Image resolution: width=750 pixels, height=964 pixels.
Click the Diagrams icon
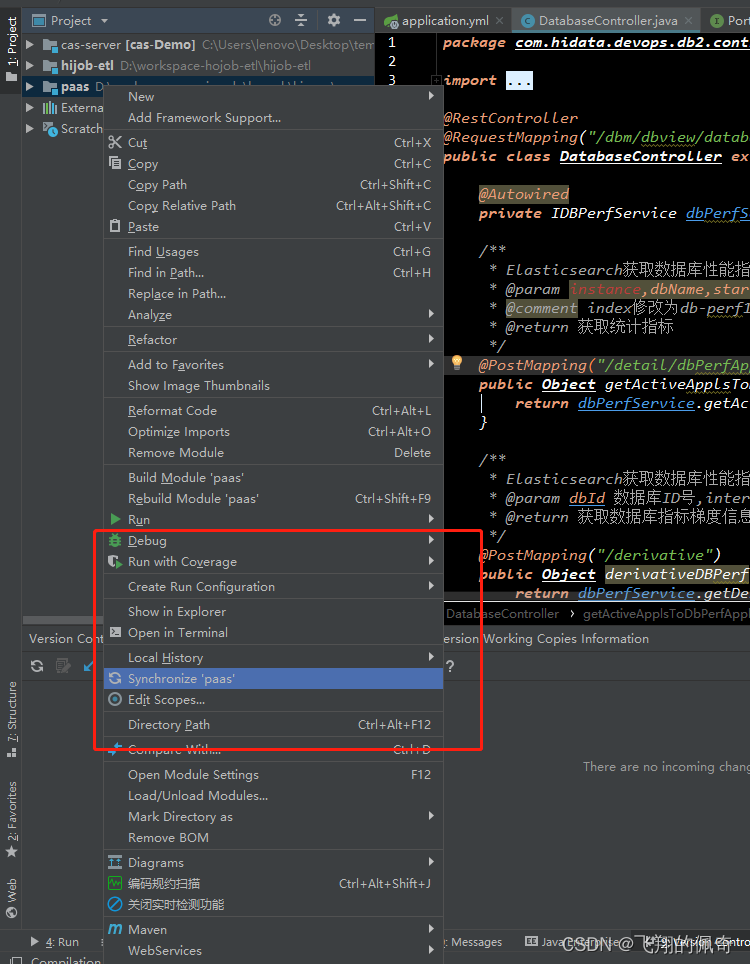pyautogui.click(x=115, y=863)
